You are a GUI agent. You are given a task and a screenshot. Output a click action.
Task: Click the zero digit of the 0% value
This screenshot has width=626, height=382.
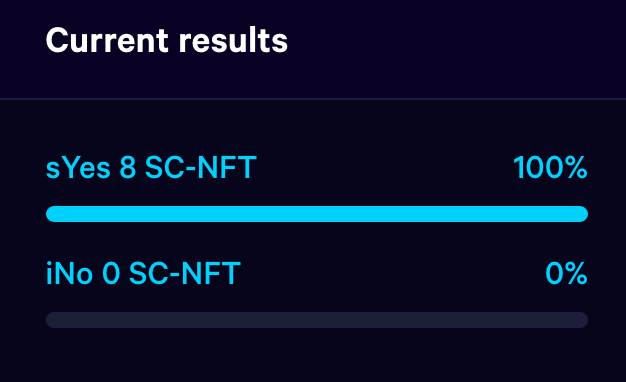pos(554,273)
